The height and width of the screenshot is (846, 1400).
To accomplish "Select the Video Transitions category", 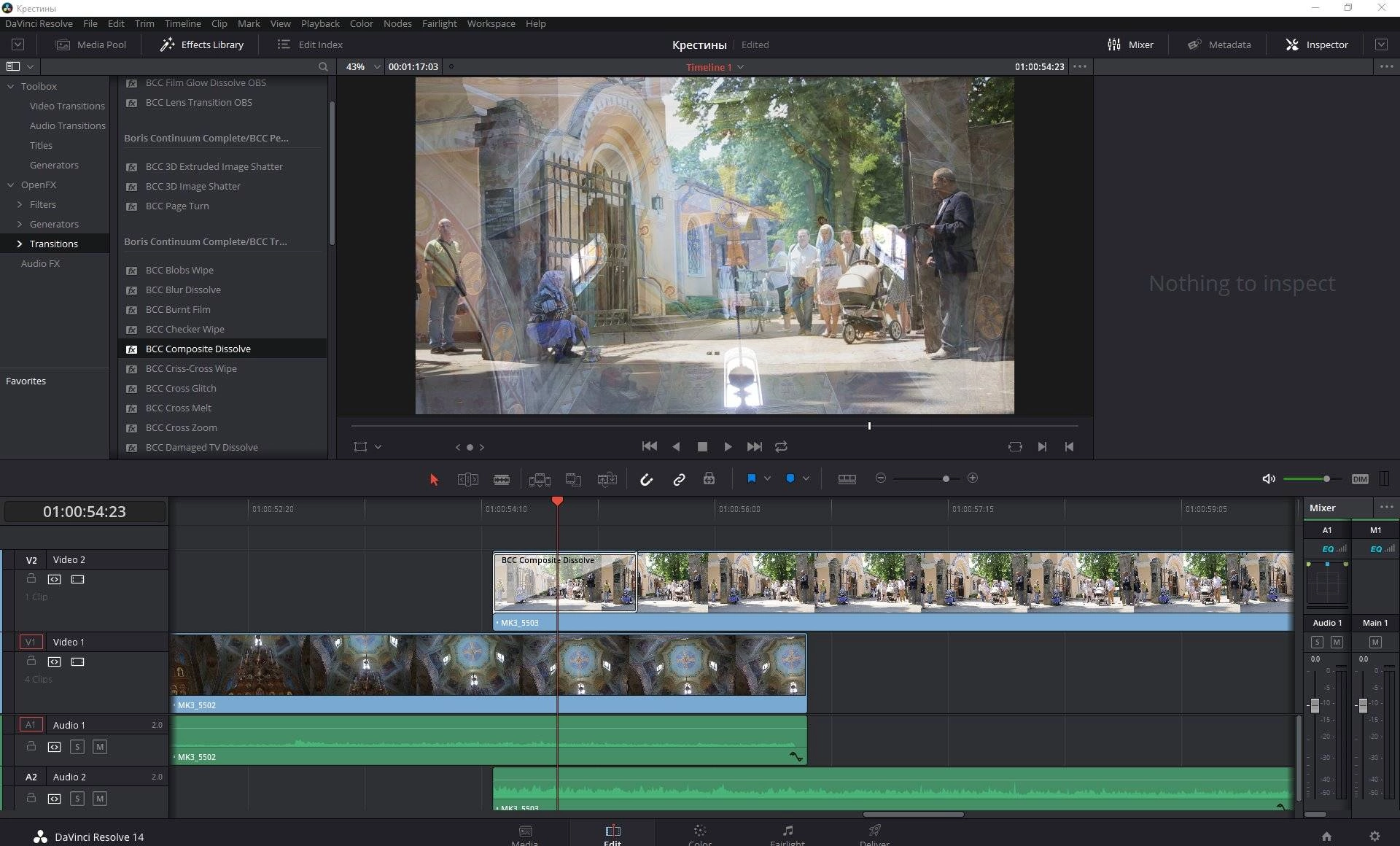I will click(67, 106).
